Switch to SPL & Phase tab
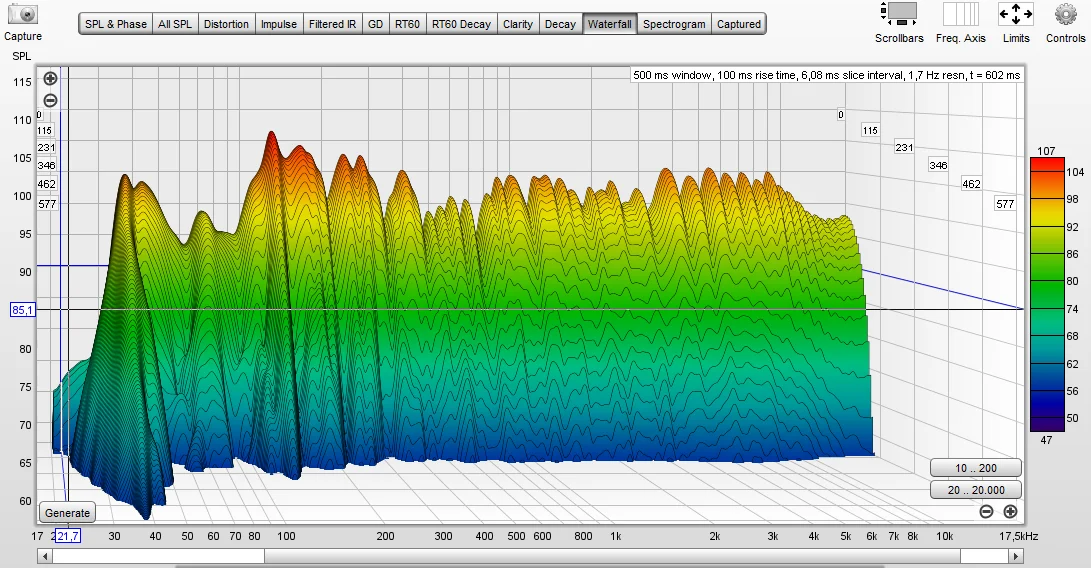 pyautogui.click(x=116, y=24)
